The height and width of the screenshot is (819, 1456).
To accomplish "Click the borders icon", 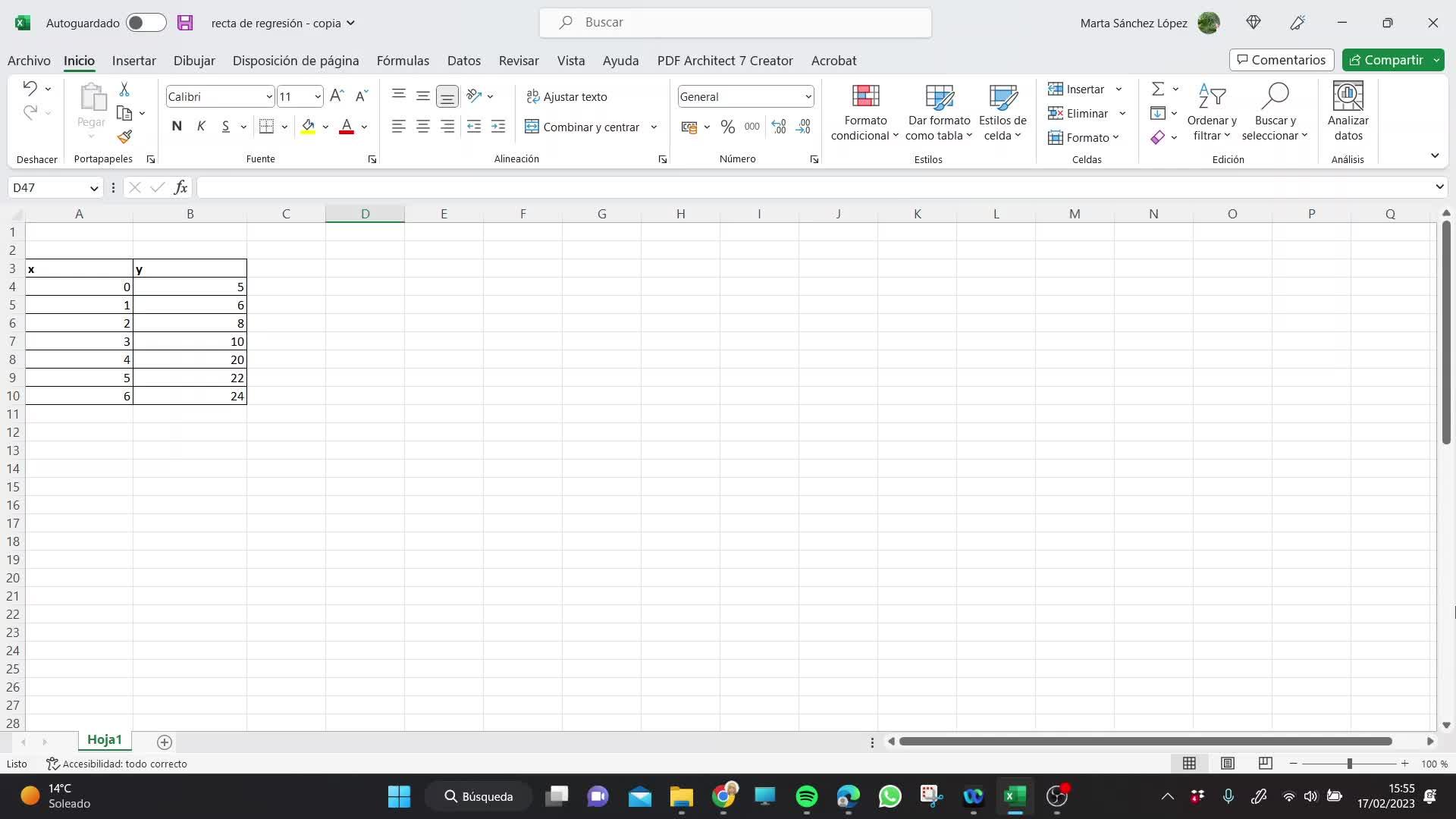I will tap(266, 127).
